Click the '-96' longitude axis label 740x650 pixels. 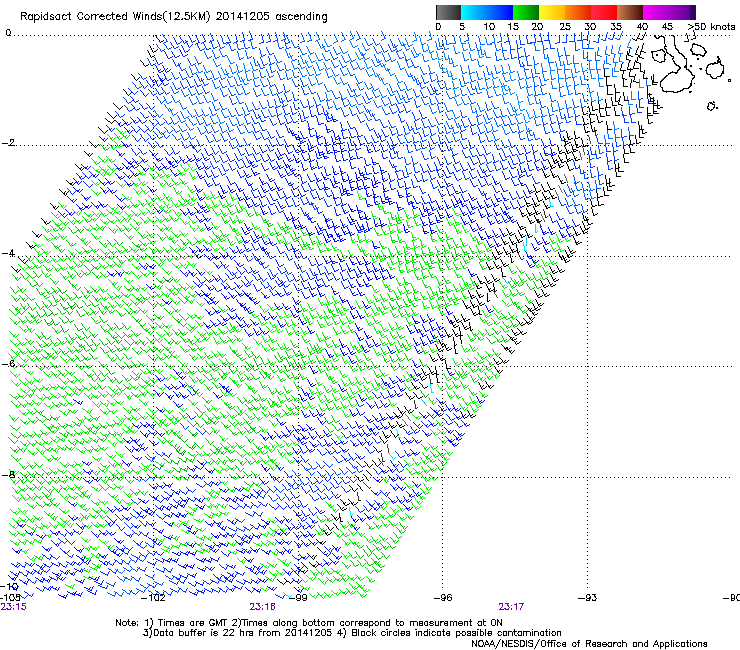tap(443, 598)
